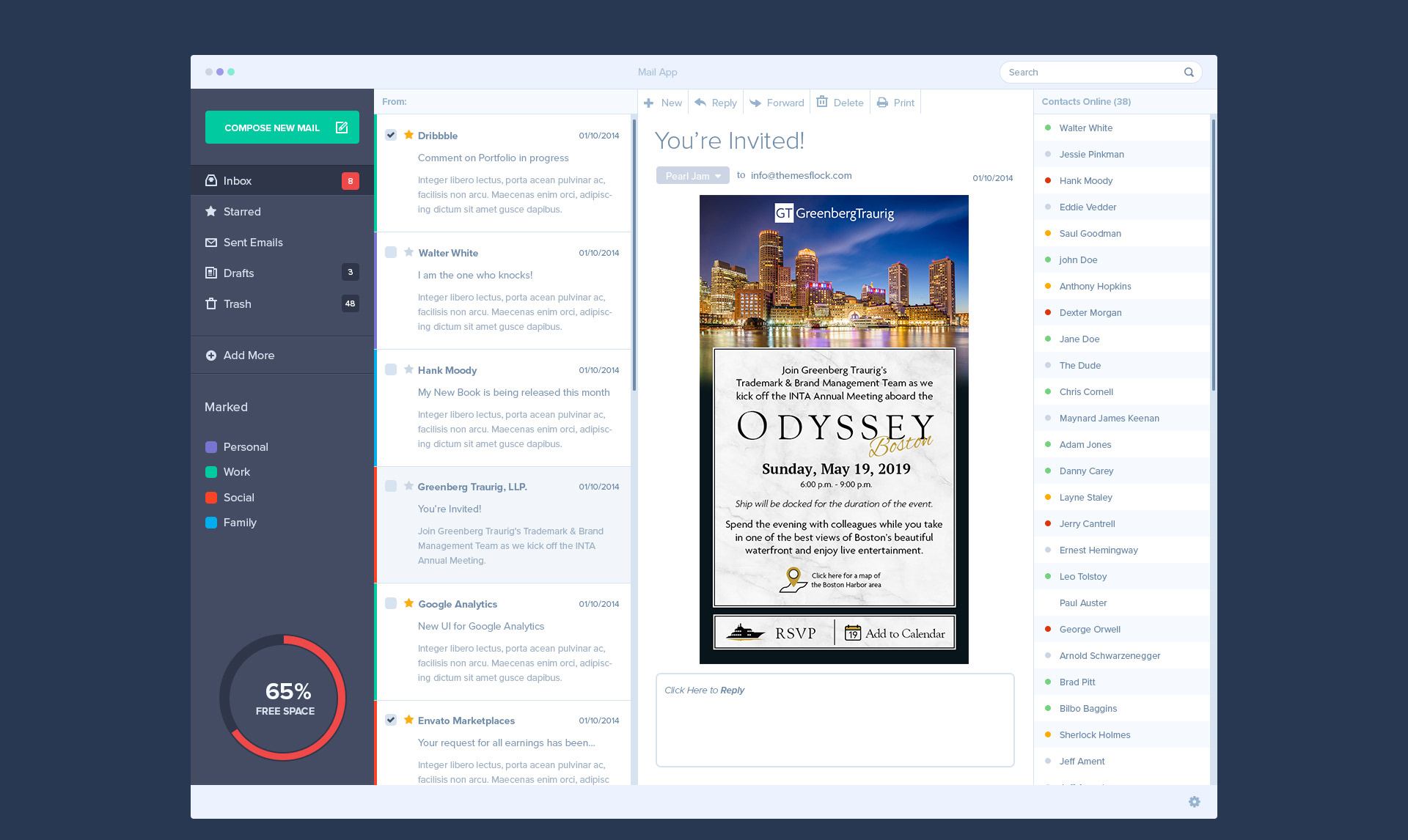This screenshot has width=1408, height=840.
Task: Check the Hank Moody email checkbox
Action: [391, 369]
